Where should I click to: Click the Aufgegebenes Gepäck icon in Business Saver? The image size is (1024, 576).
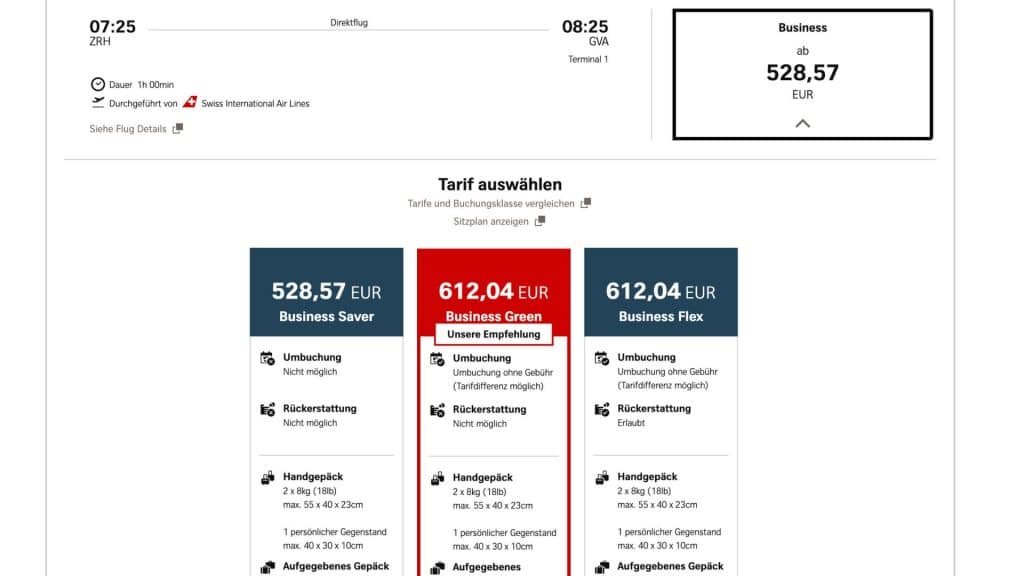pyautogui.click(x=267, y=567)
